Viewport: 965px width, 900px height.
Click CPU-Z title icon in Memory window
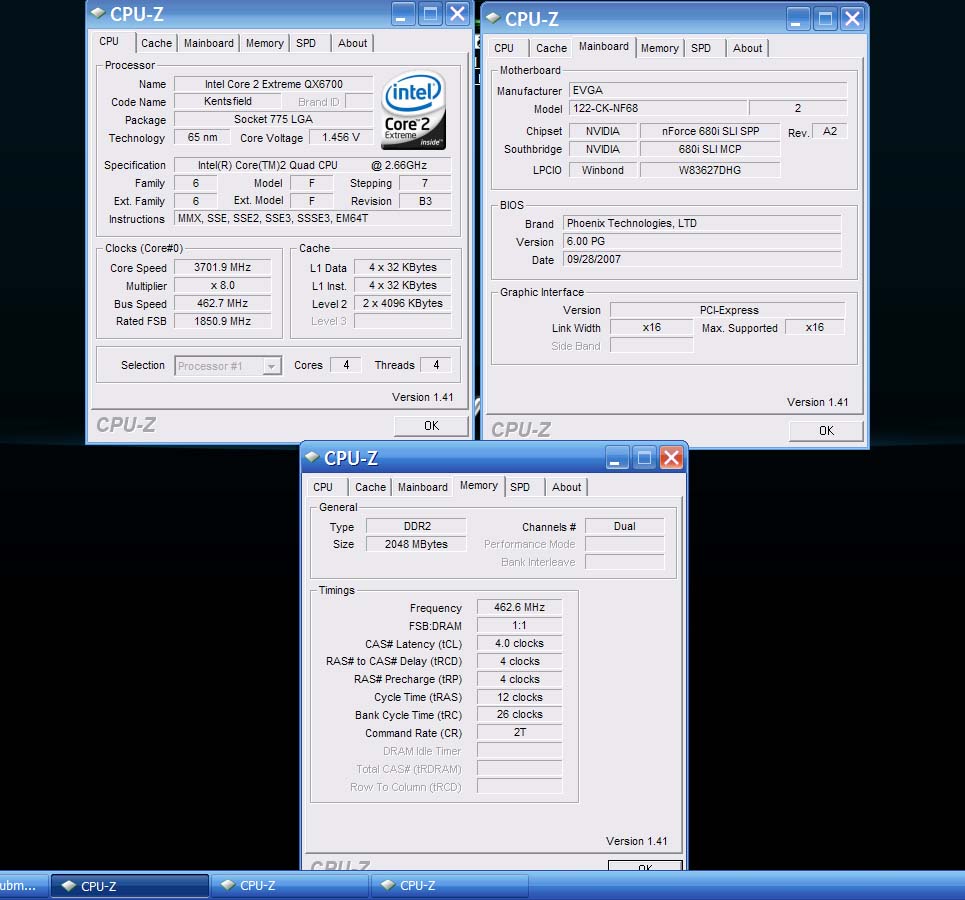312,456
